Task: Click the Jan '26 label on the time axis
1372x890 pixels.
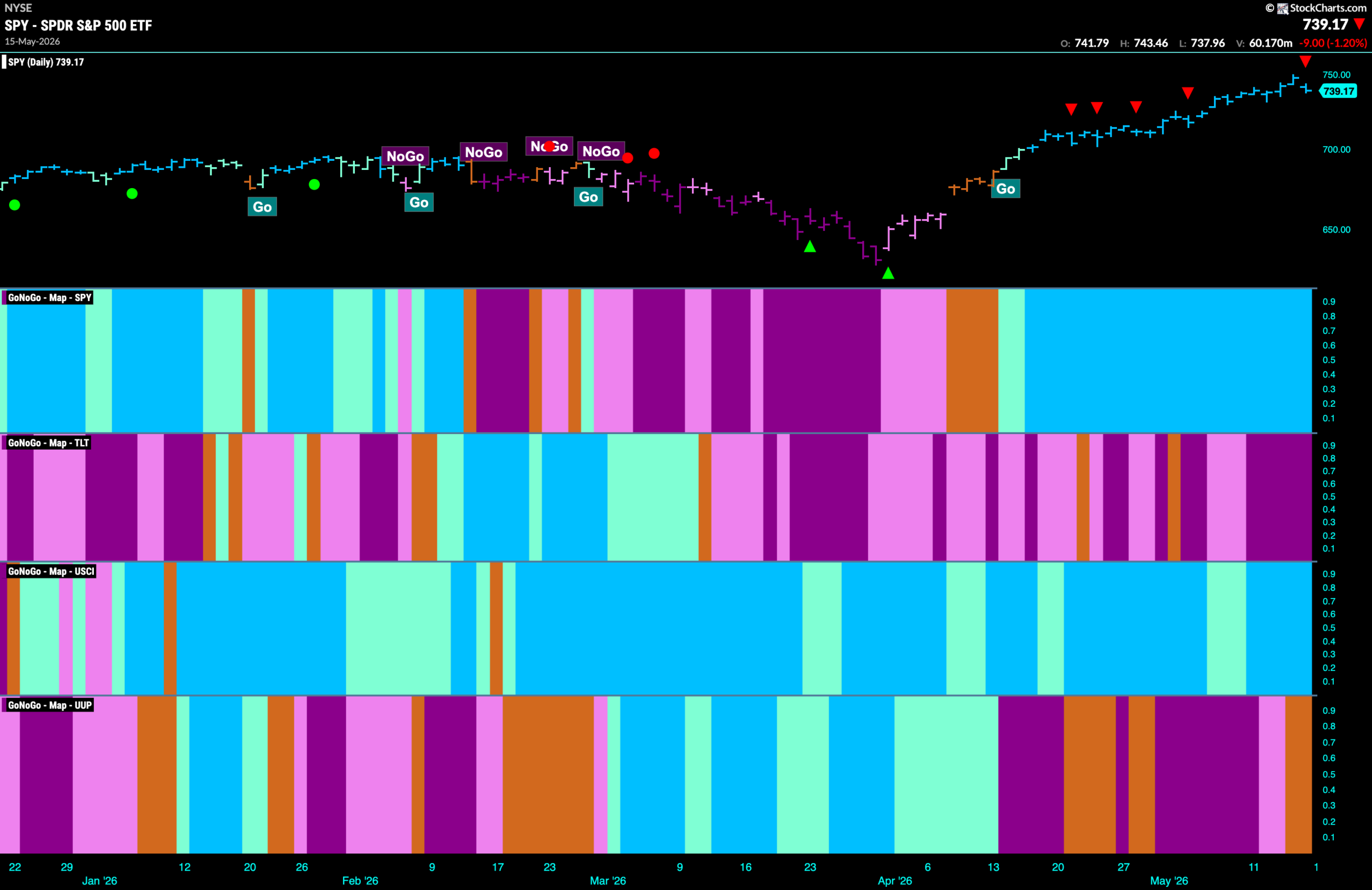Action: 99,881
